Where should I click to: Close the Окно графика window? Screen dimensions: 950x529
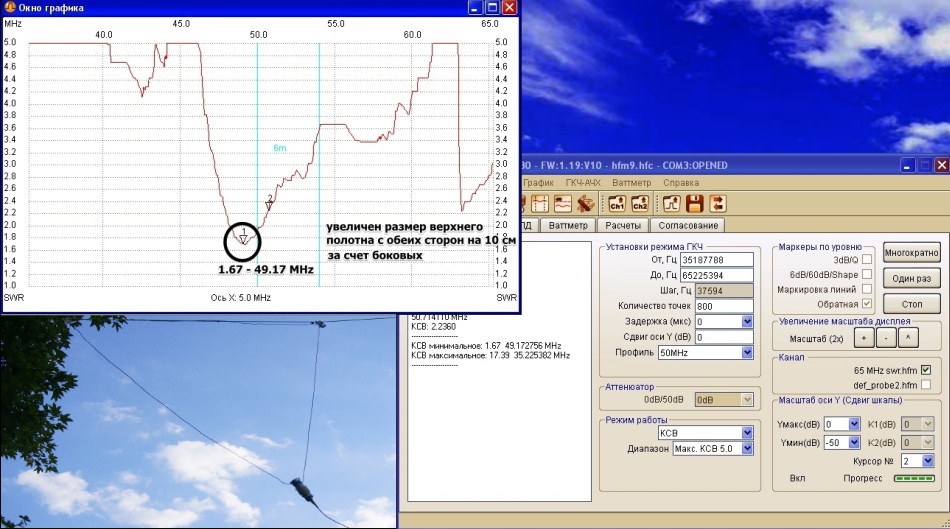pos(510,7)
